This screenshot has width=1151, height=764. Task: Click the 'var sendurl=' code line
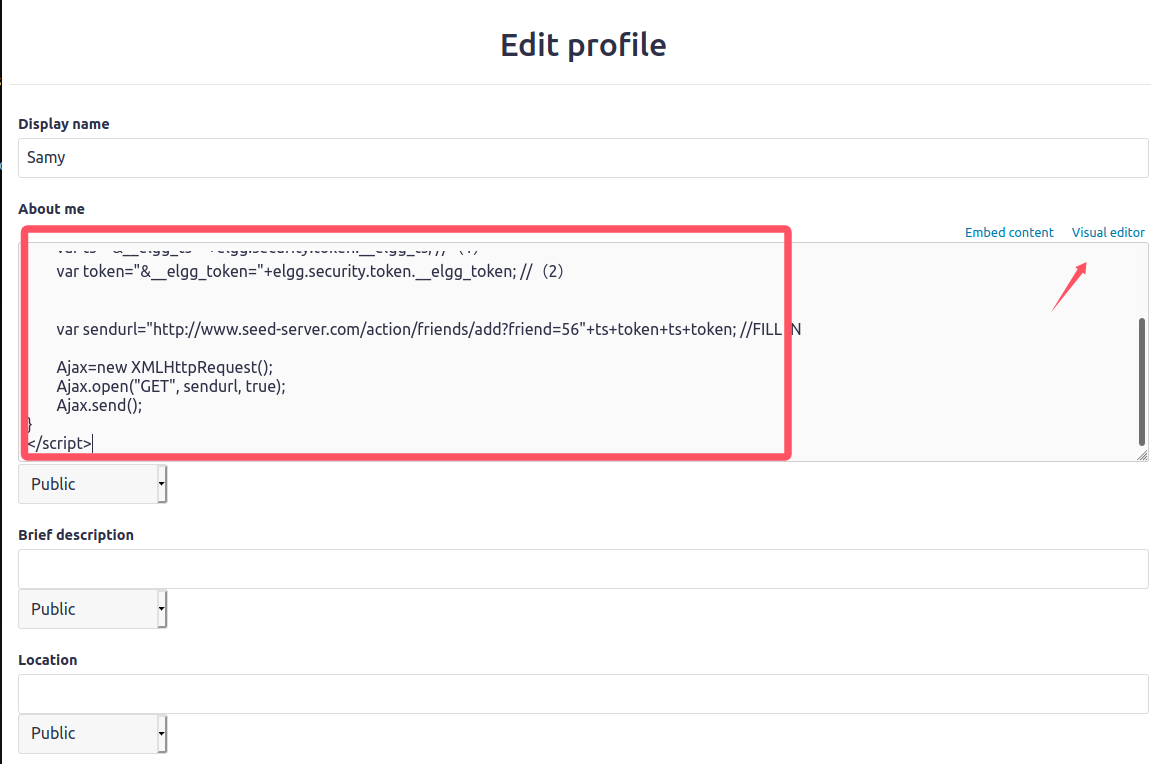[x=429, y=330]
